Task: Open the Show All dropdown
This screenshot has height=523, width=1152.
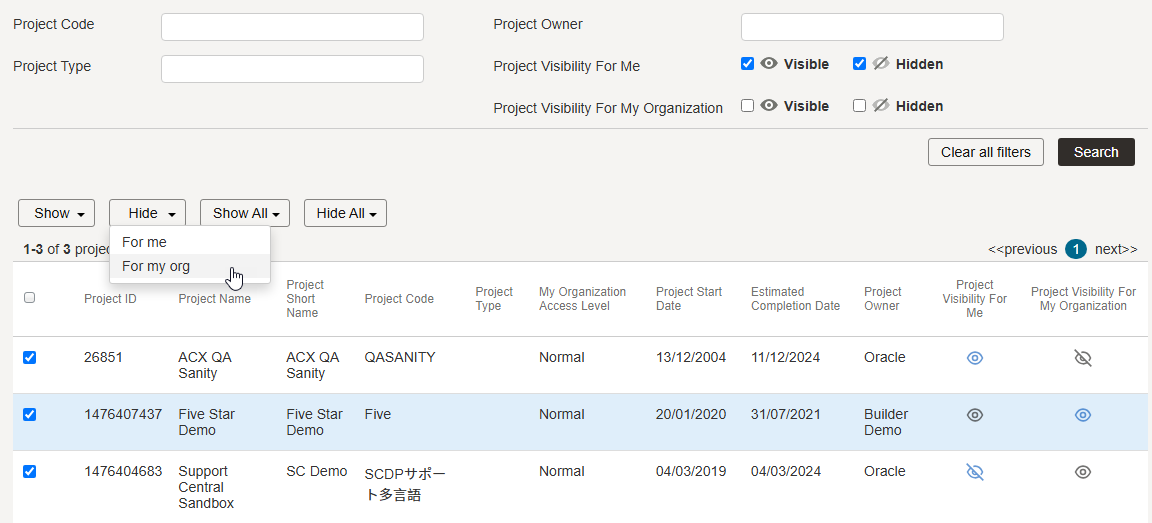Action: [245, 213]
